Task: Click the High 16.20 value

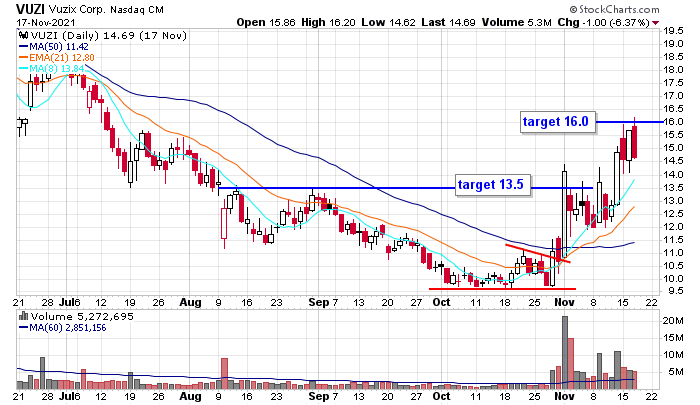Action: pyautogui.click(x=329, y=22)
